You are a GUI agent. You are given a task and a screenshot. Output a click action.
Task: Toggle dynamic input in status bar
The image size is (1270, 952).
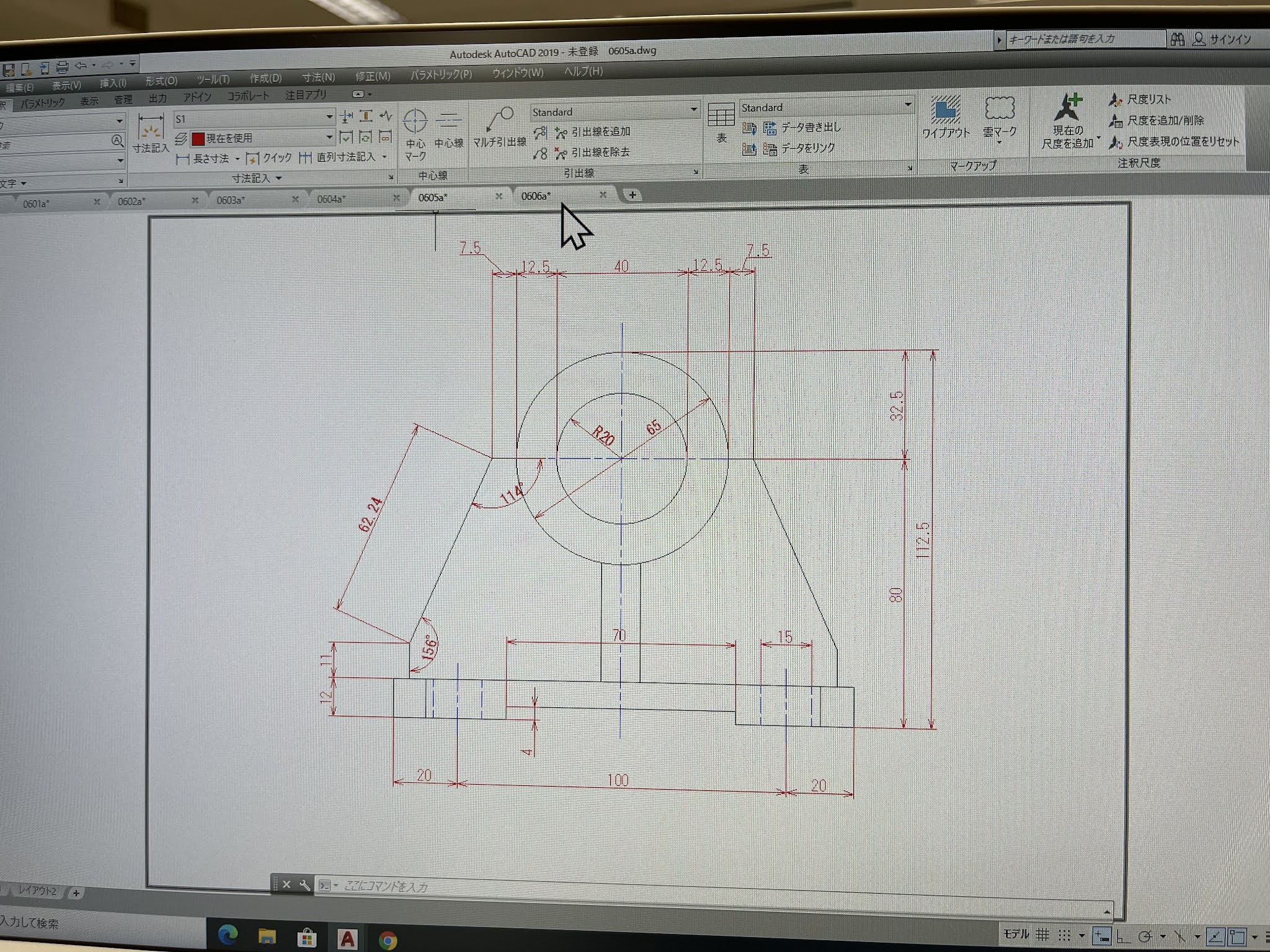1101,936
